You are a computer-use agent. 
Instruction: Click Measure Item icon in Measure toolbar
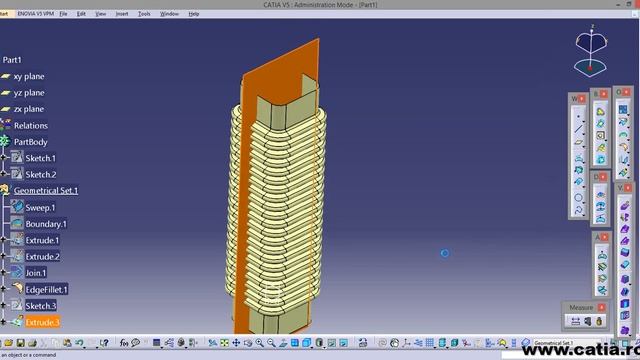587,321
